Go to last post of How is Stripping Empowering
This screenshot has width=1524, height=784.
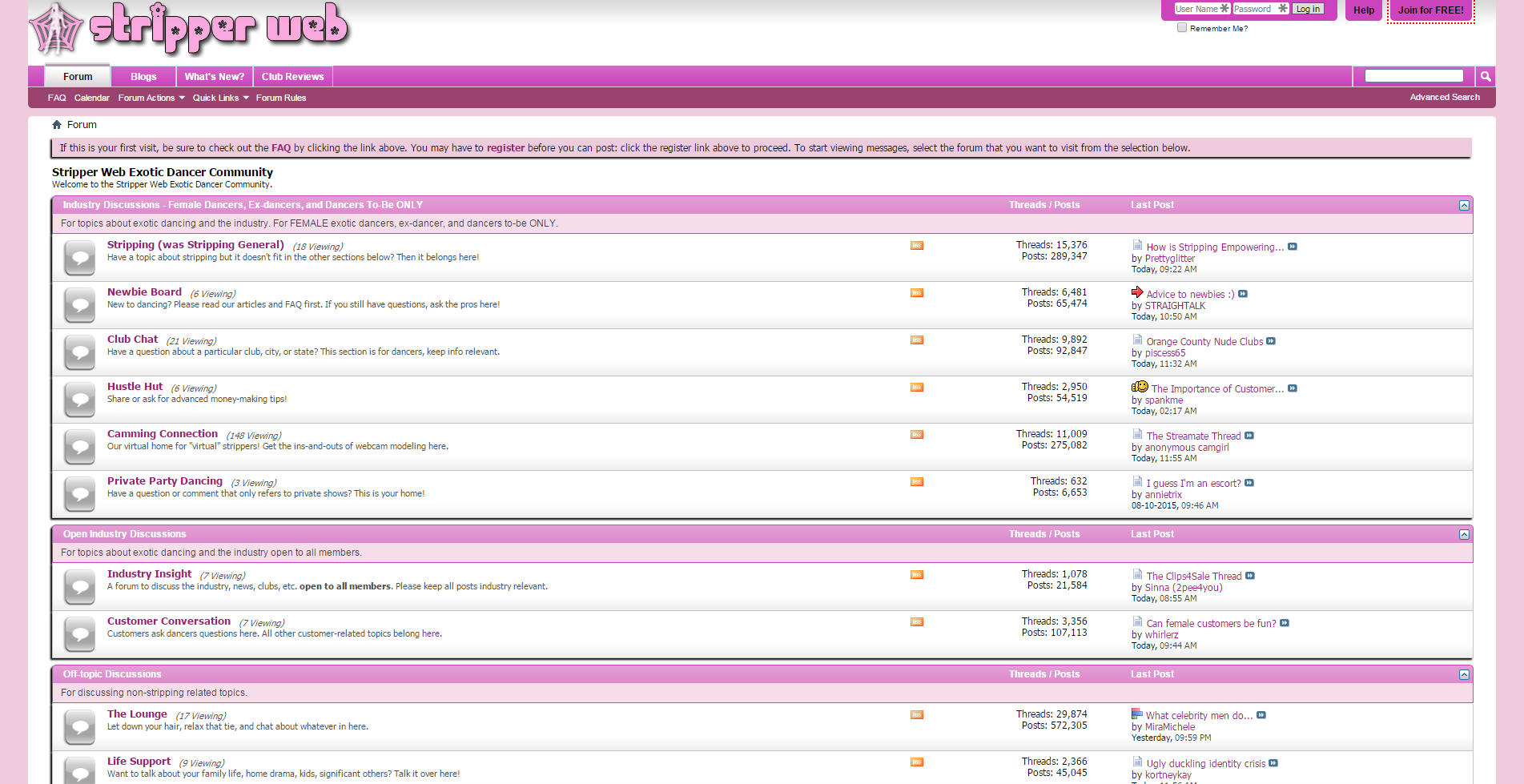pyautogui.click(x=1293, y=247)
